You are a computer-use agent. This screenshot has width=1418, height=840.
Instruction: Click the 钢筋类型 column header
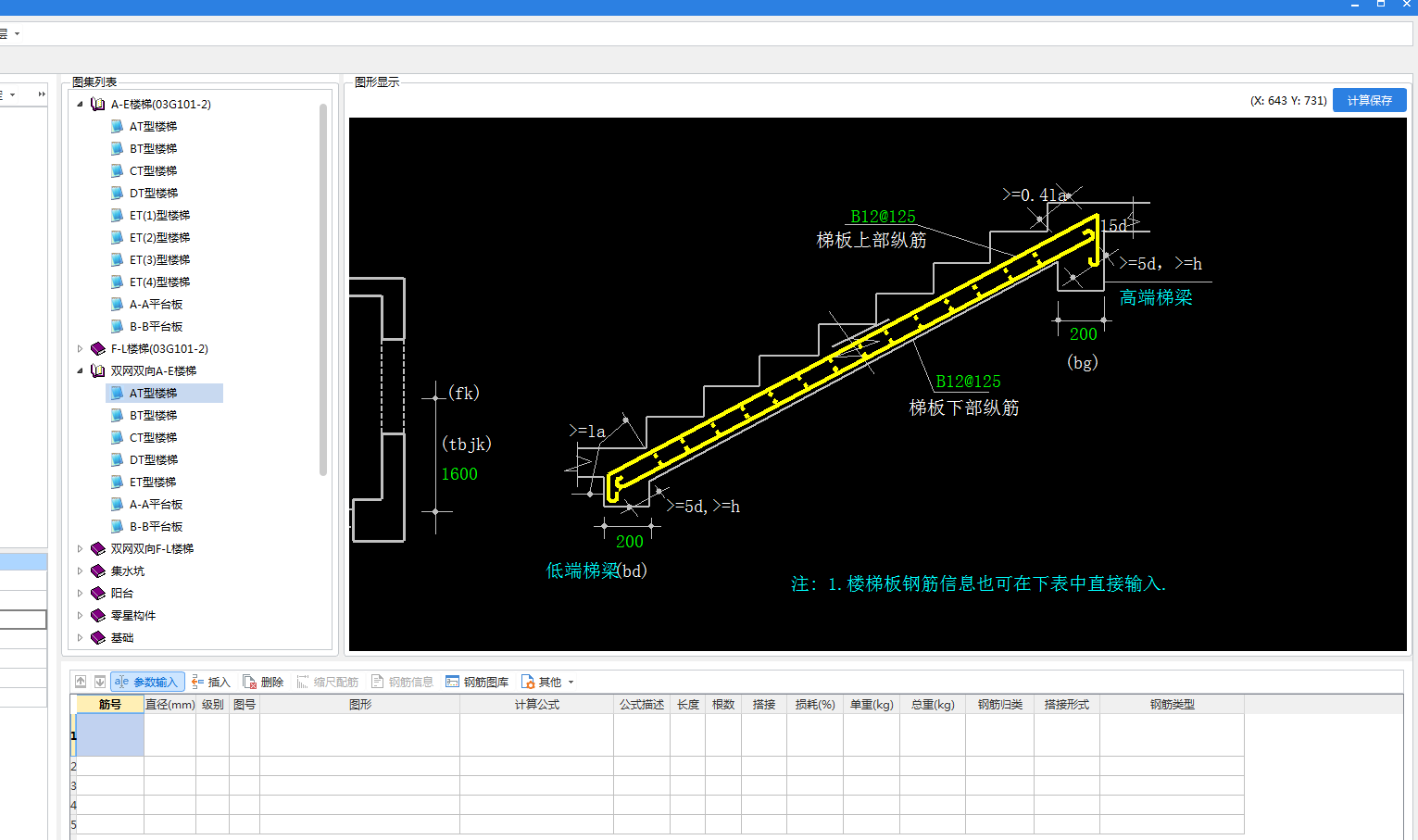1172,705
